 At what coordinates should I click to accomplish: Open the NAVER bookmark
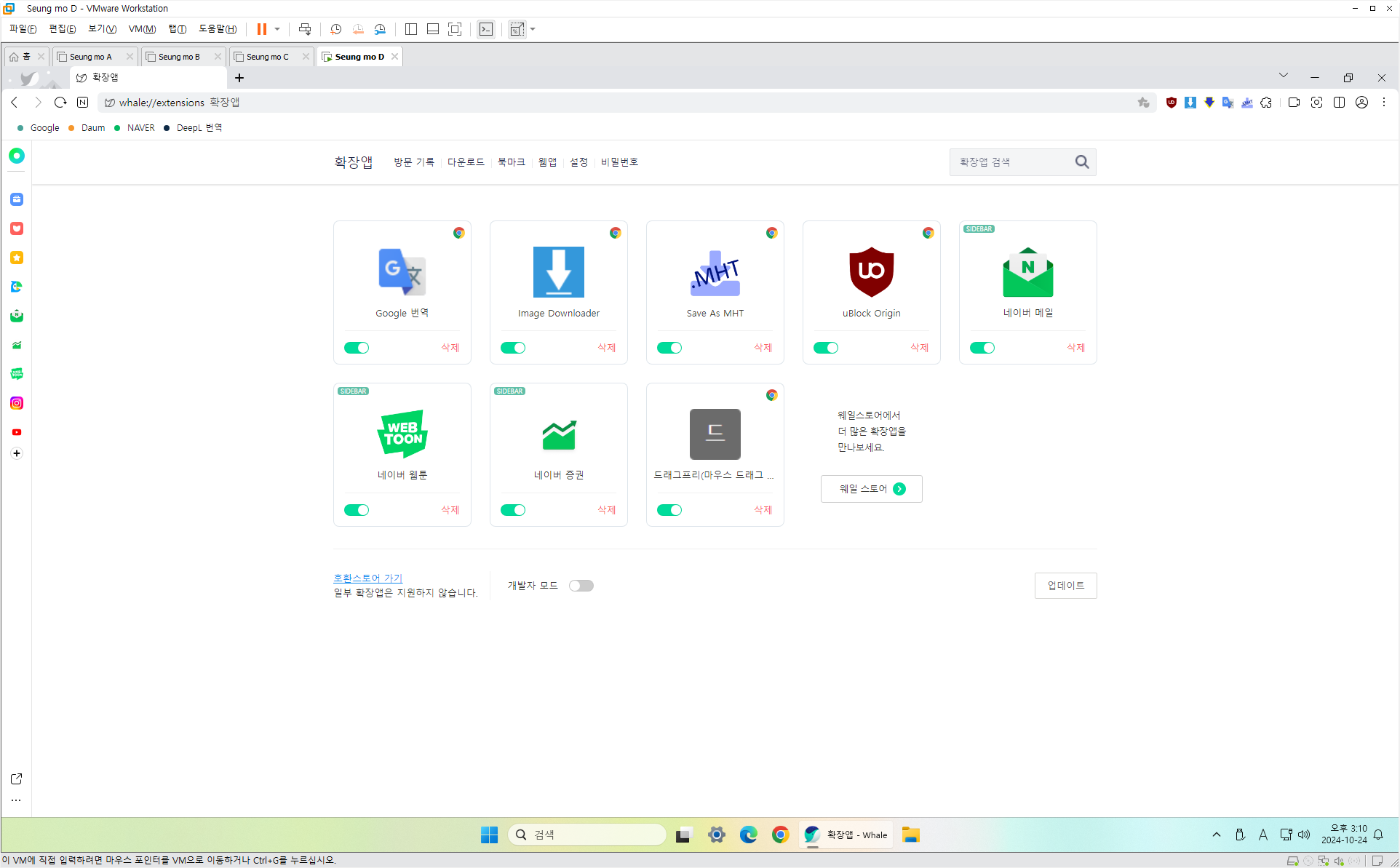(x=135, y=128)
